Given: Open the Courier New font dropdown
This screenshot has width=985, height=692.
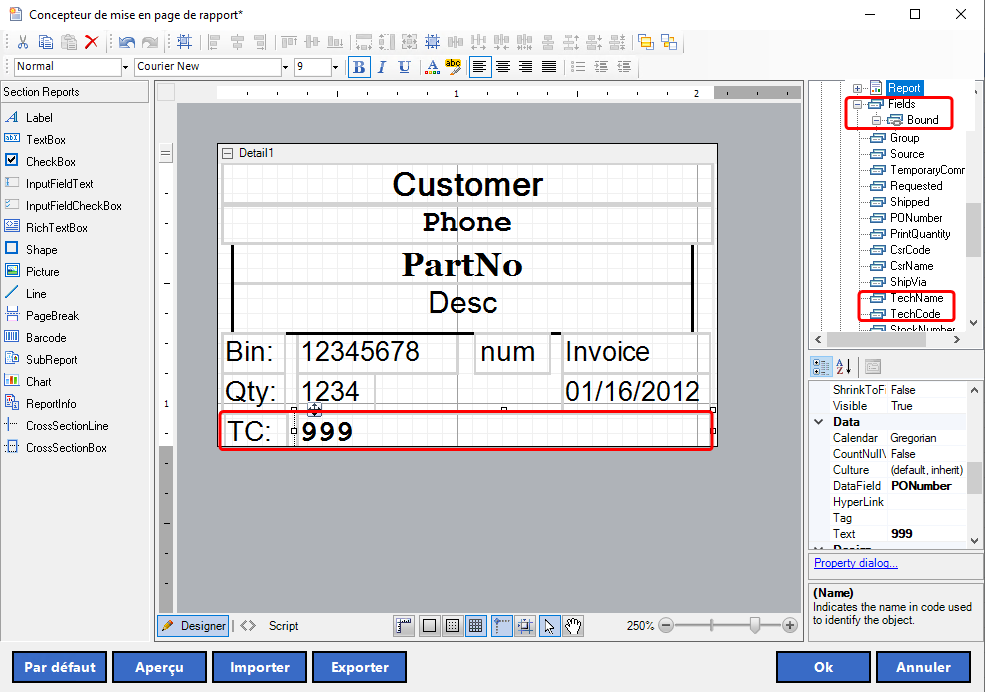Looking at the screenshot, I should 276,67.
